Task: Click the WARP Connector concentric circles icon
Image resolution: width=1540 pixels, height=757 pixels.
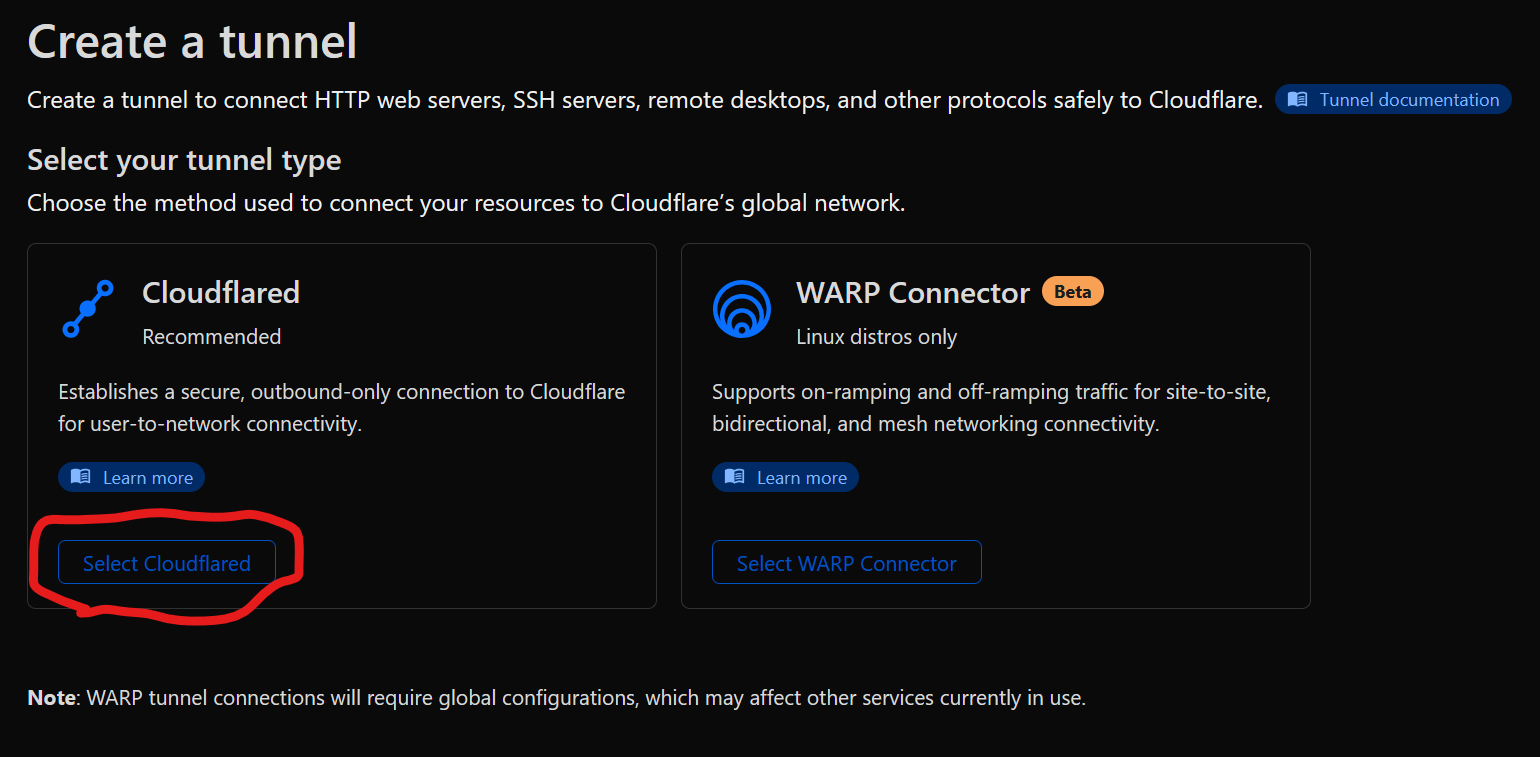Action: point(742,309)
